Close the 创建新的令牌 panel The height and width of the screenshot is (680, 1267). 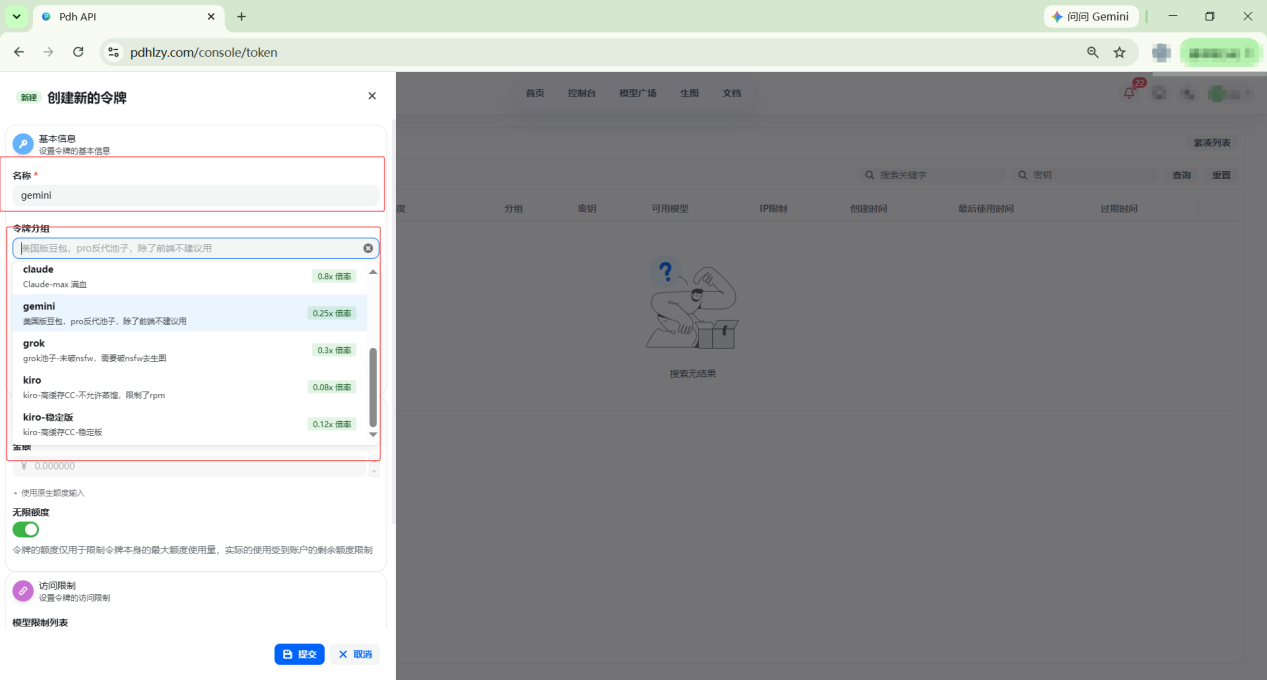coord(372,96)
